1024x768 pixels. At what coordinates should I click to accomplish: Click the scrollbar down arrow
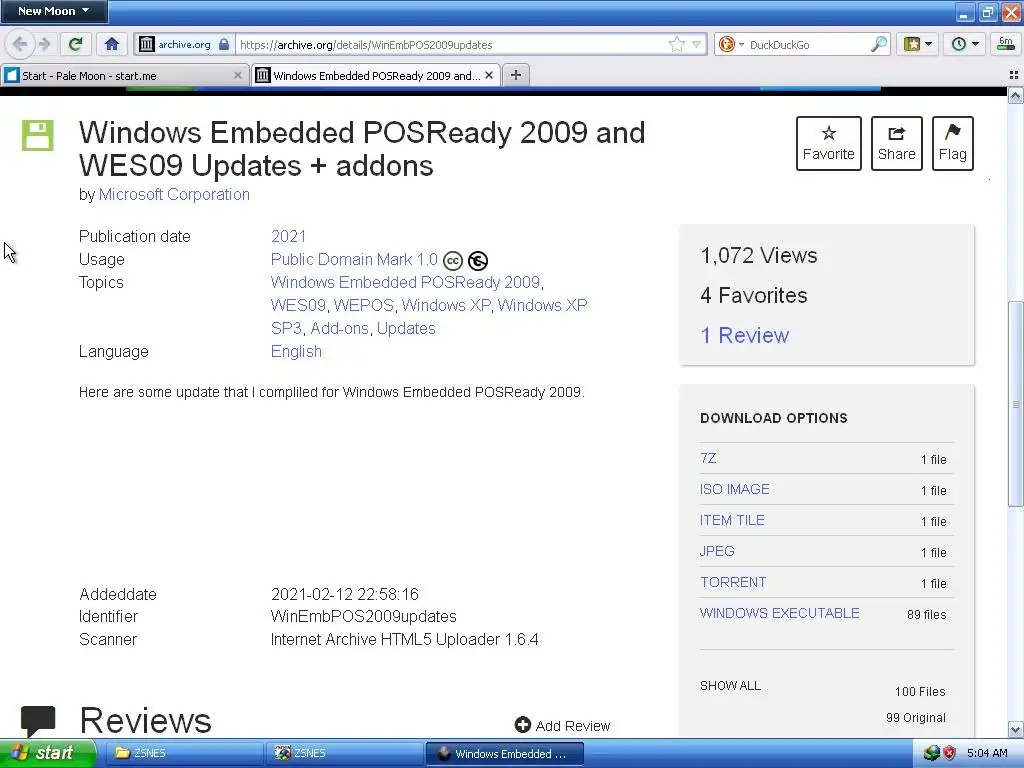tap(1015, 729)
